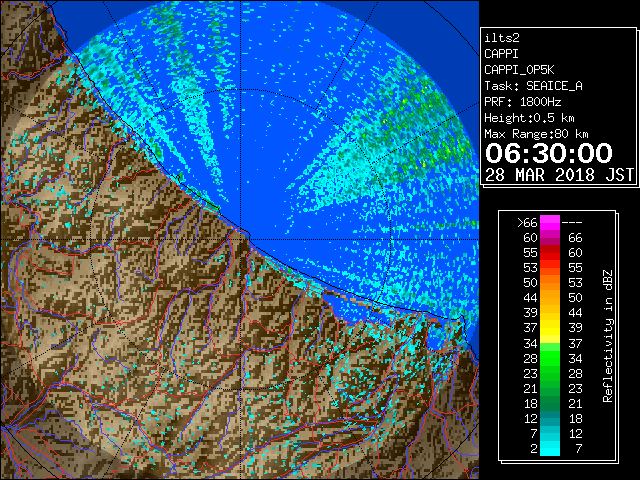The width and height of the screenshot is (640, 480).
Task: Select the 'CAPPI_0P5K' product label
Action: click(x=519, y=70)
